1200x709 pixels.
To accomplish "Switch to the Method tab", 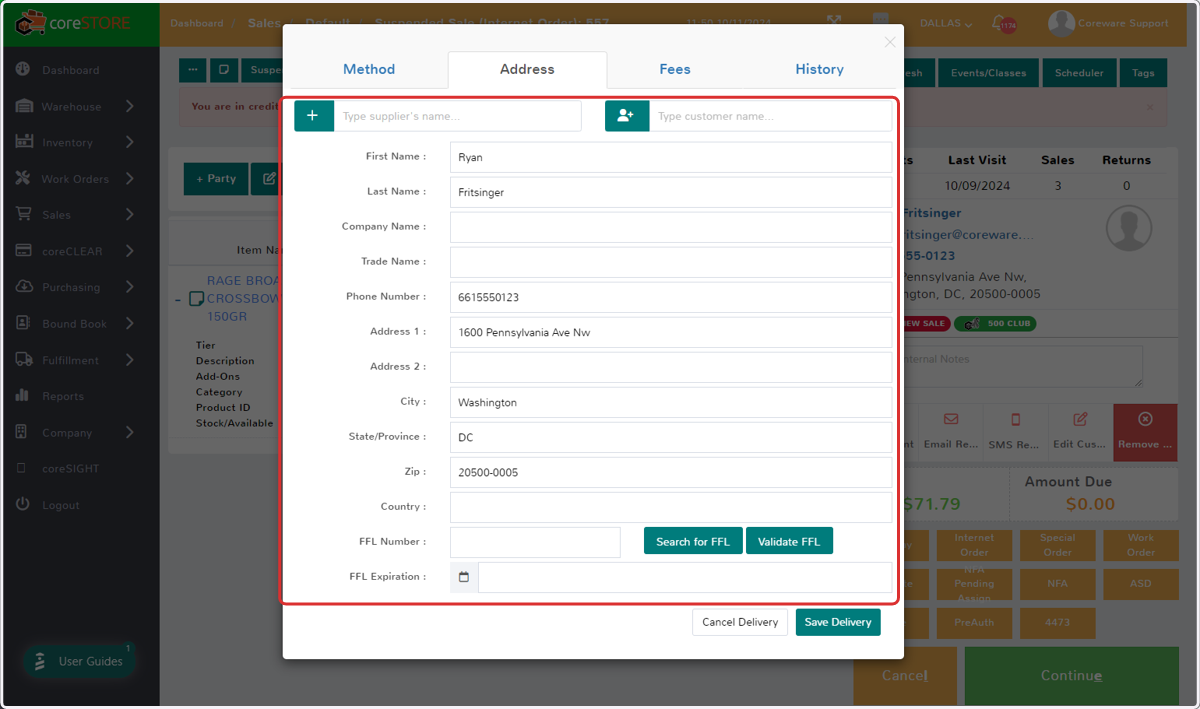I will (369, 69).
